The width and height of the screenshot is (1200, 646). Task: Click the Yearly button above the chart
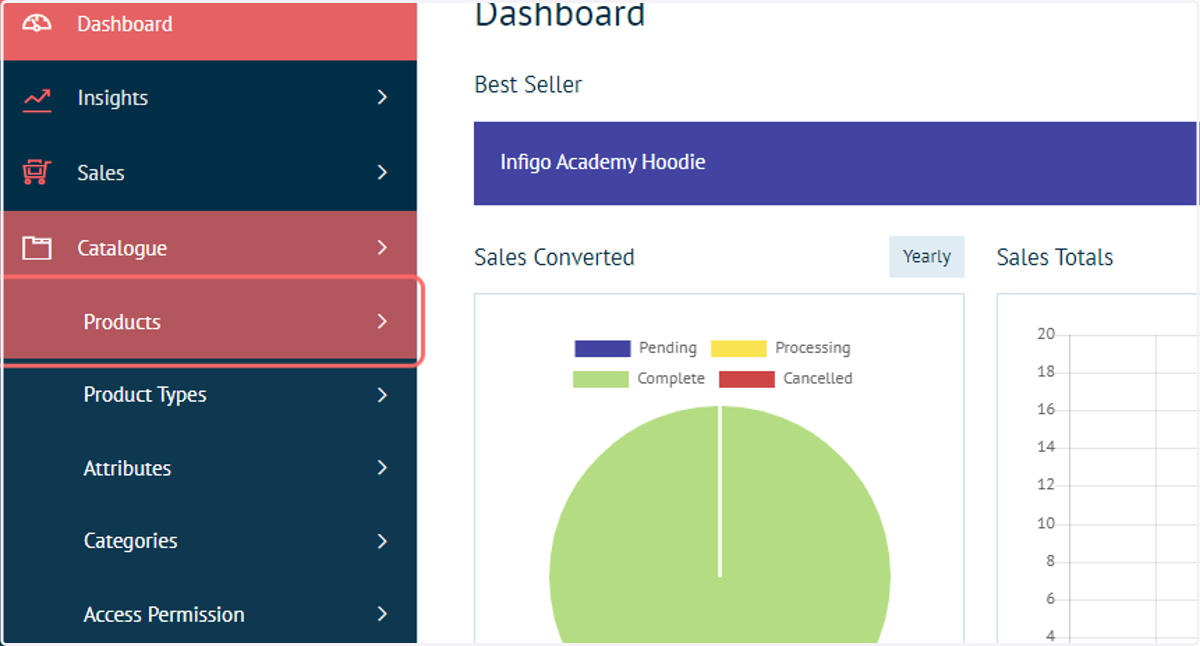[x=927, y=257]
